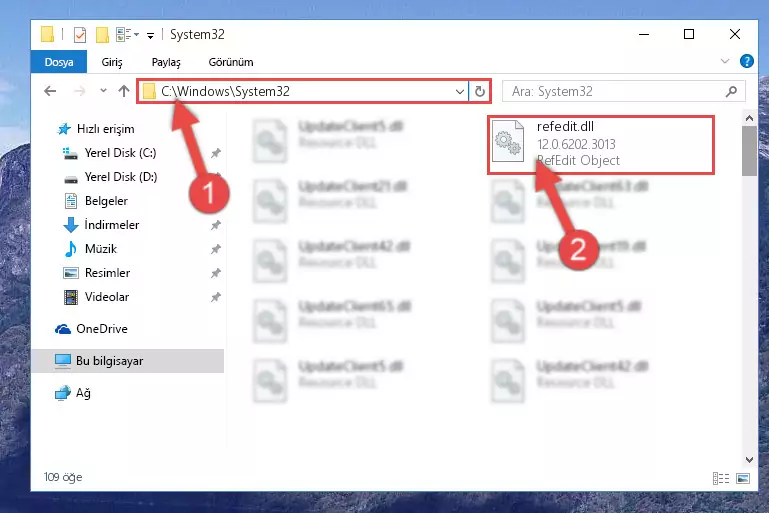The width and height of the screenshot is (769, 513).
Task: Click the search magnifier icon
Action: click(x=731, y=92)
